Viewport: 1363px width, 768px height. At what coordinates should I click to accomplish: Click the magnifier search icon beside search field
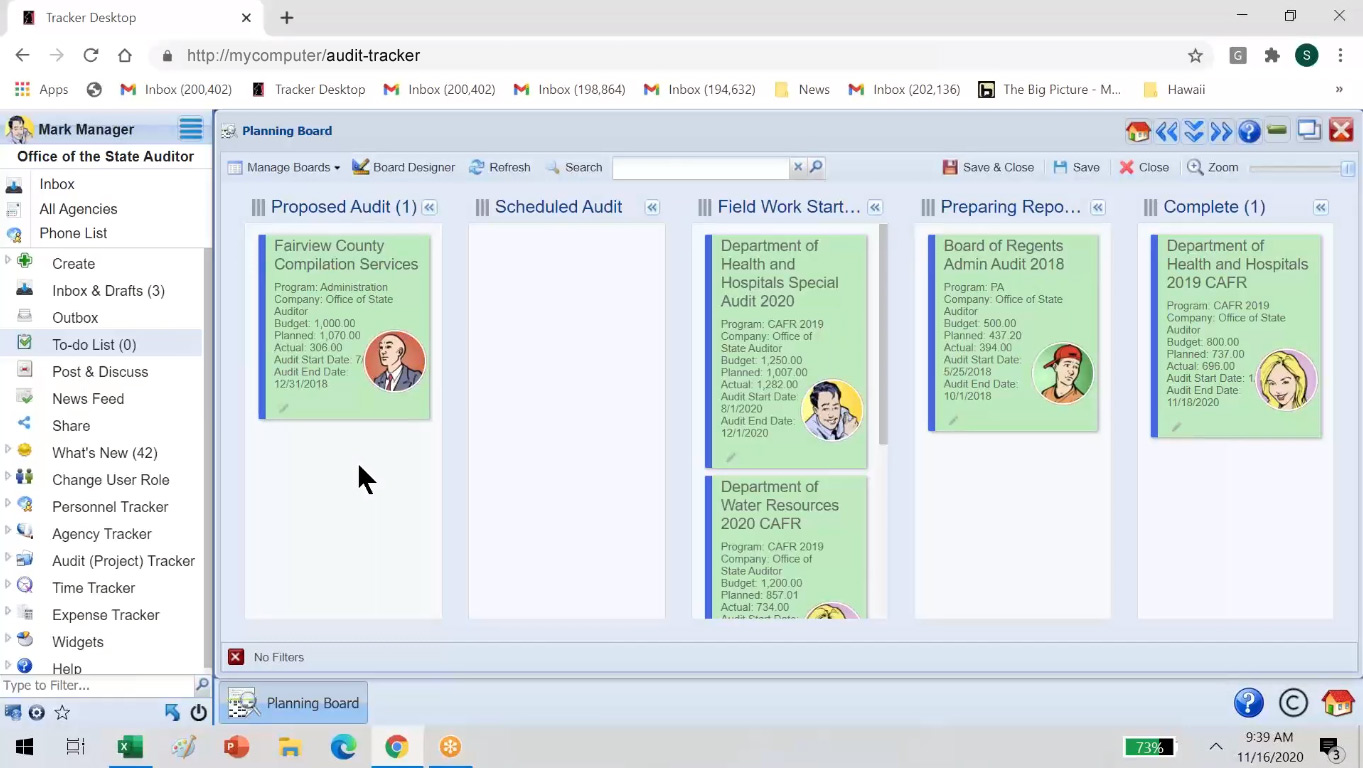coord(816,167)
